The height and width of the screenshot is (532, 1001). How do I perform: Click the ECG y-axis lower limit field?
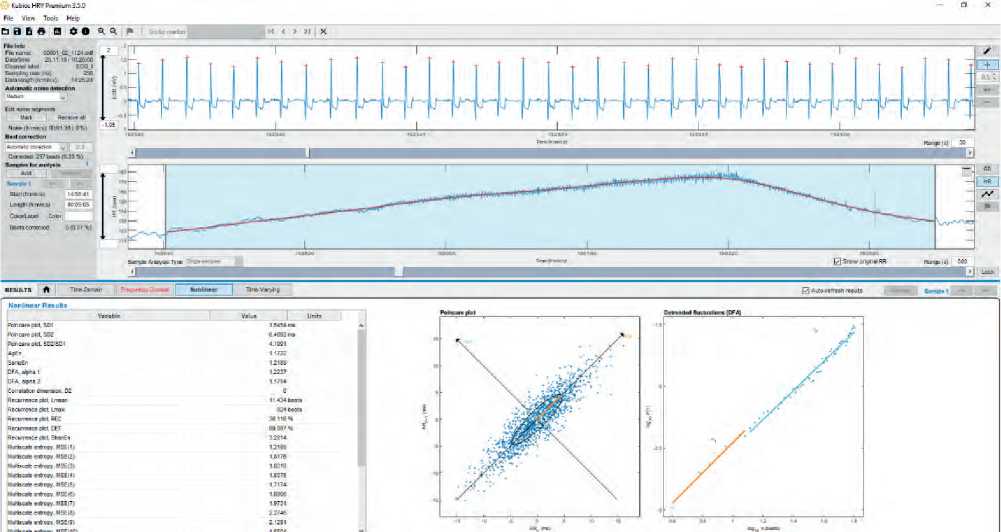coord(110,125)
